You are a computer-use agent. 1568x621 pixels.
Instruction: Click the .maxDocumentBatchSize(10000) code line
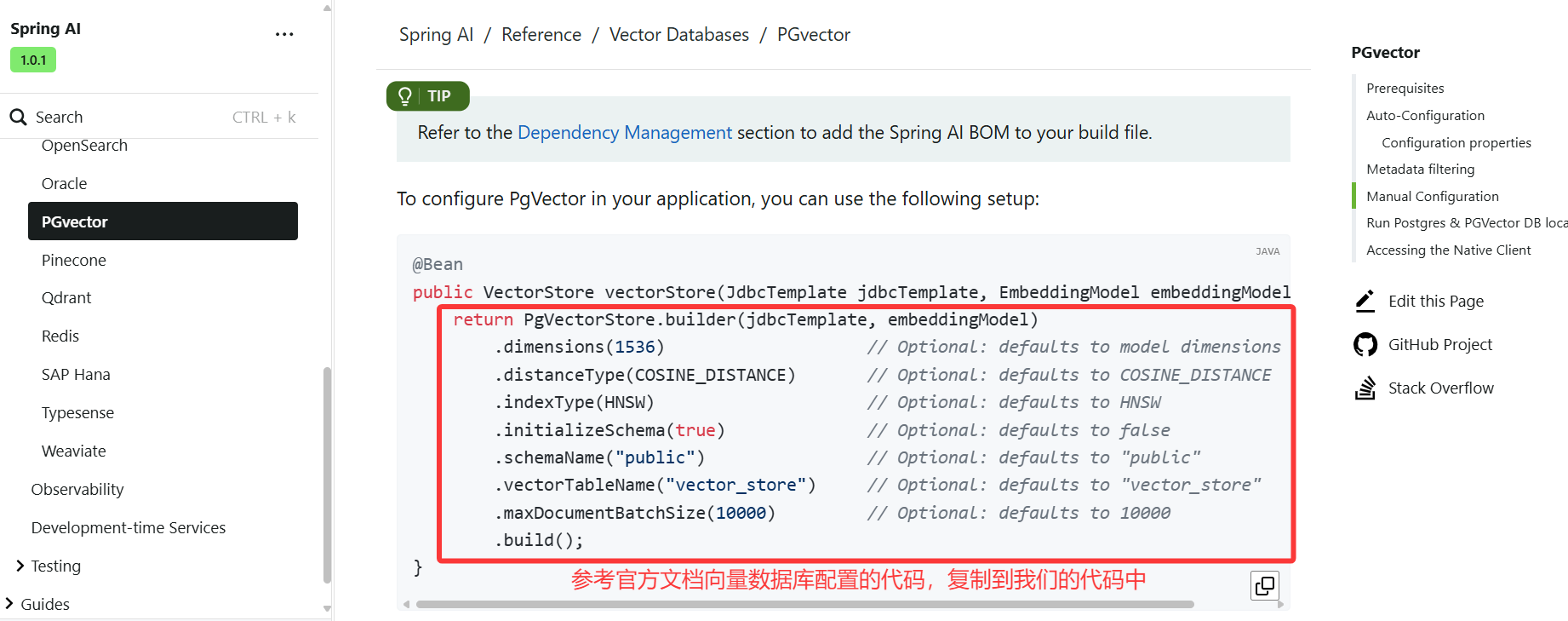(x=635, y=513)
